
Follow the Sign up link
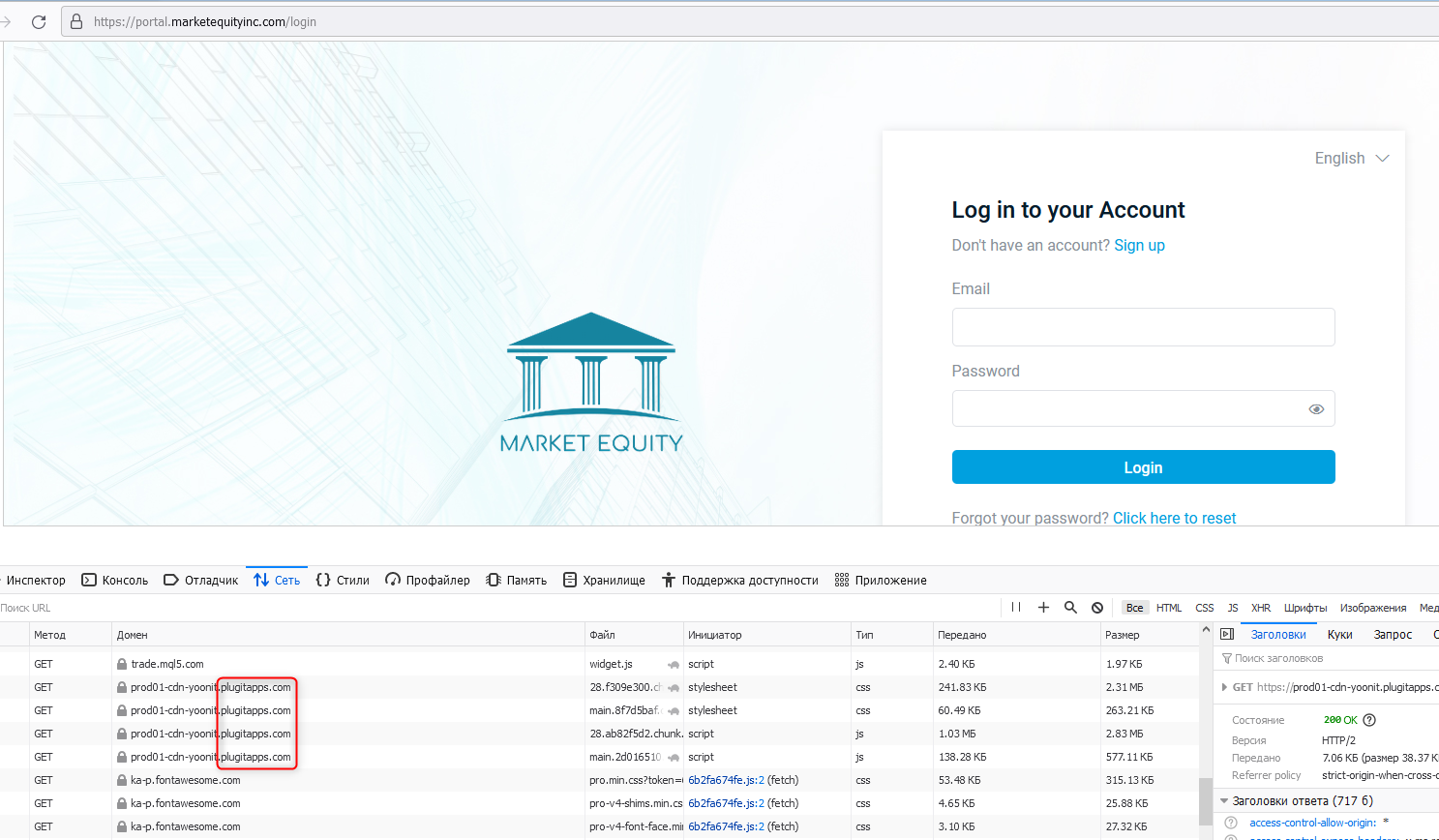(1139, 246)
